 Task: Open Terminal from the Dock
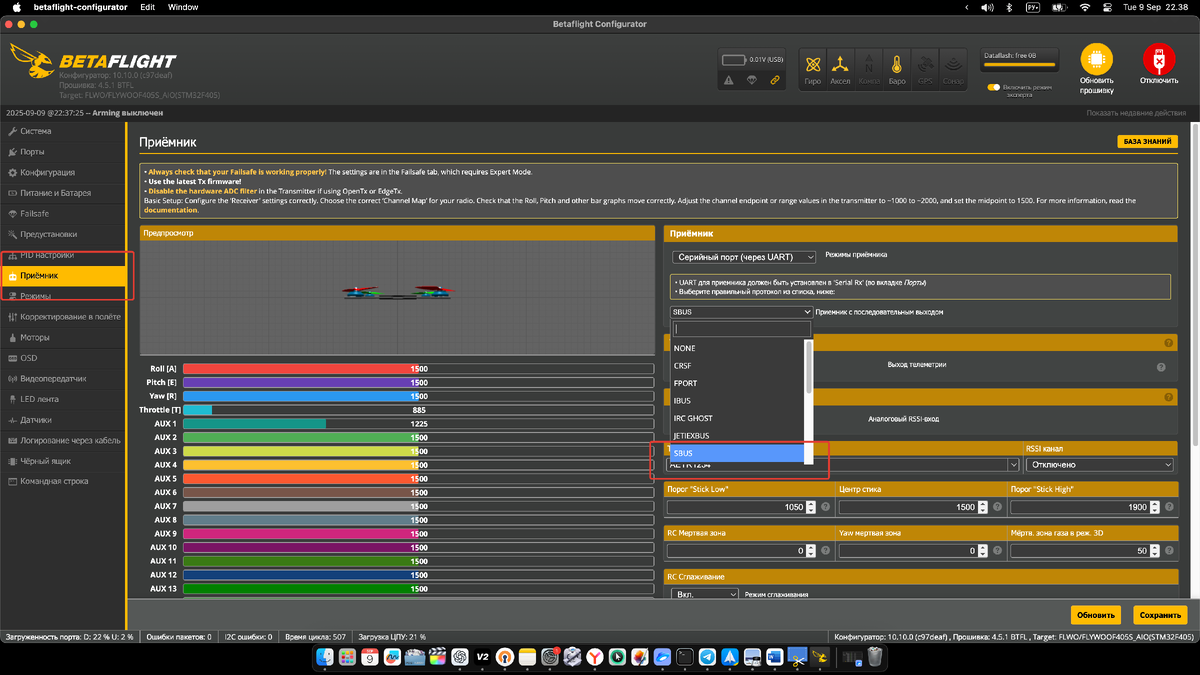pos(685,657)
